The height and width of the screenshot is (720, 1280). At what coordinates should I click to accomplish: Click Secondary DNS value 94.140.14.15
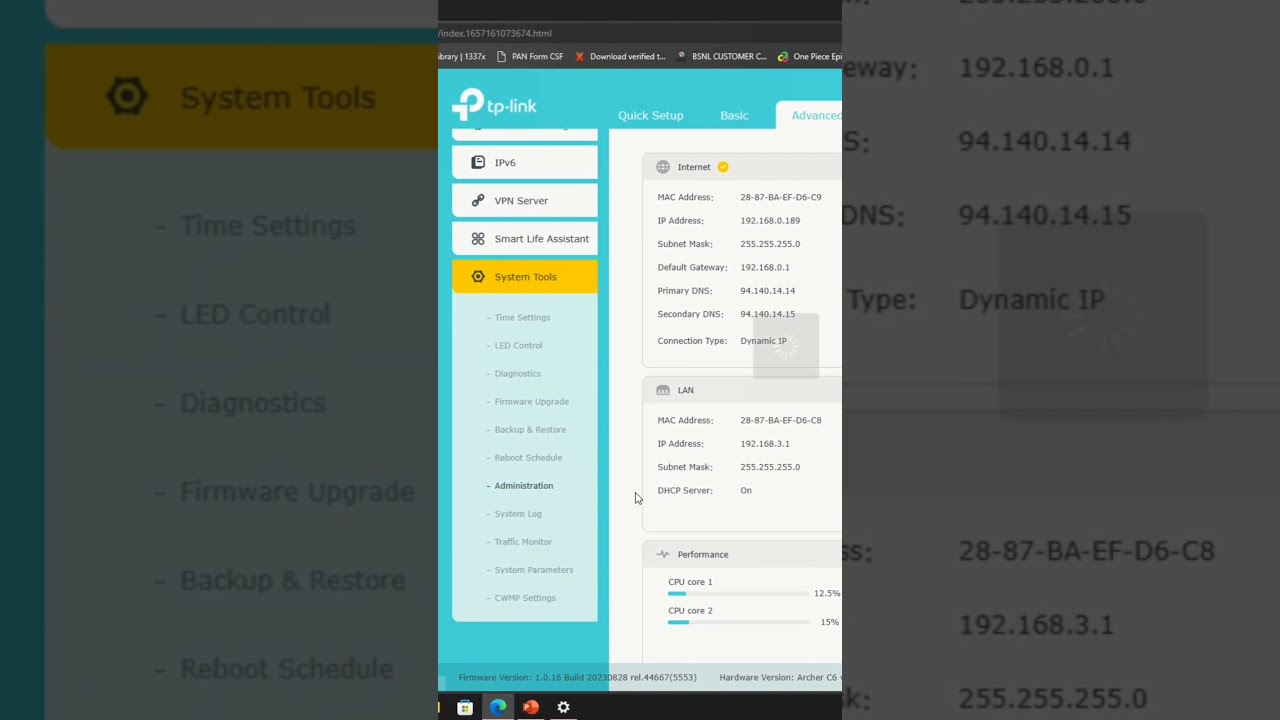pos(768,314)
